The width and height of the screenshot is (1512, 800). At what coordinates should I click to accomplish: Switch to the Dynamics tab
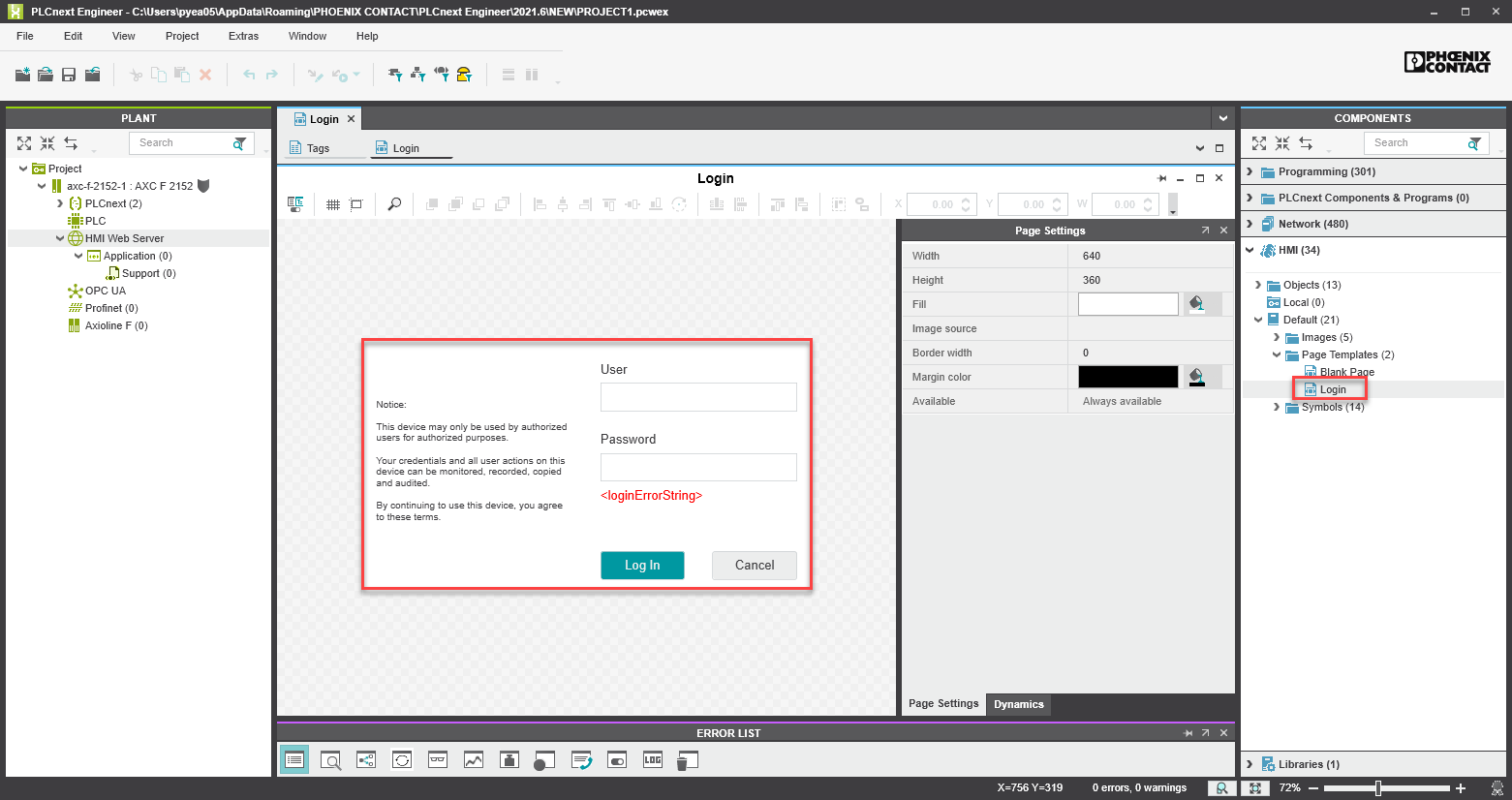click(1019, 704)
